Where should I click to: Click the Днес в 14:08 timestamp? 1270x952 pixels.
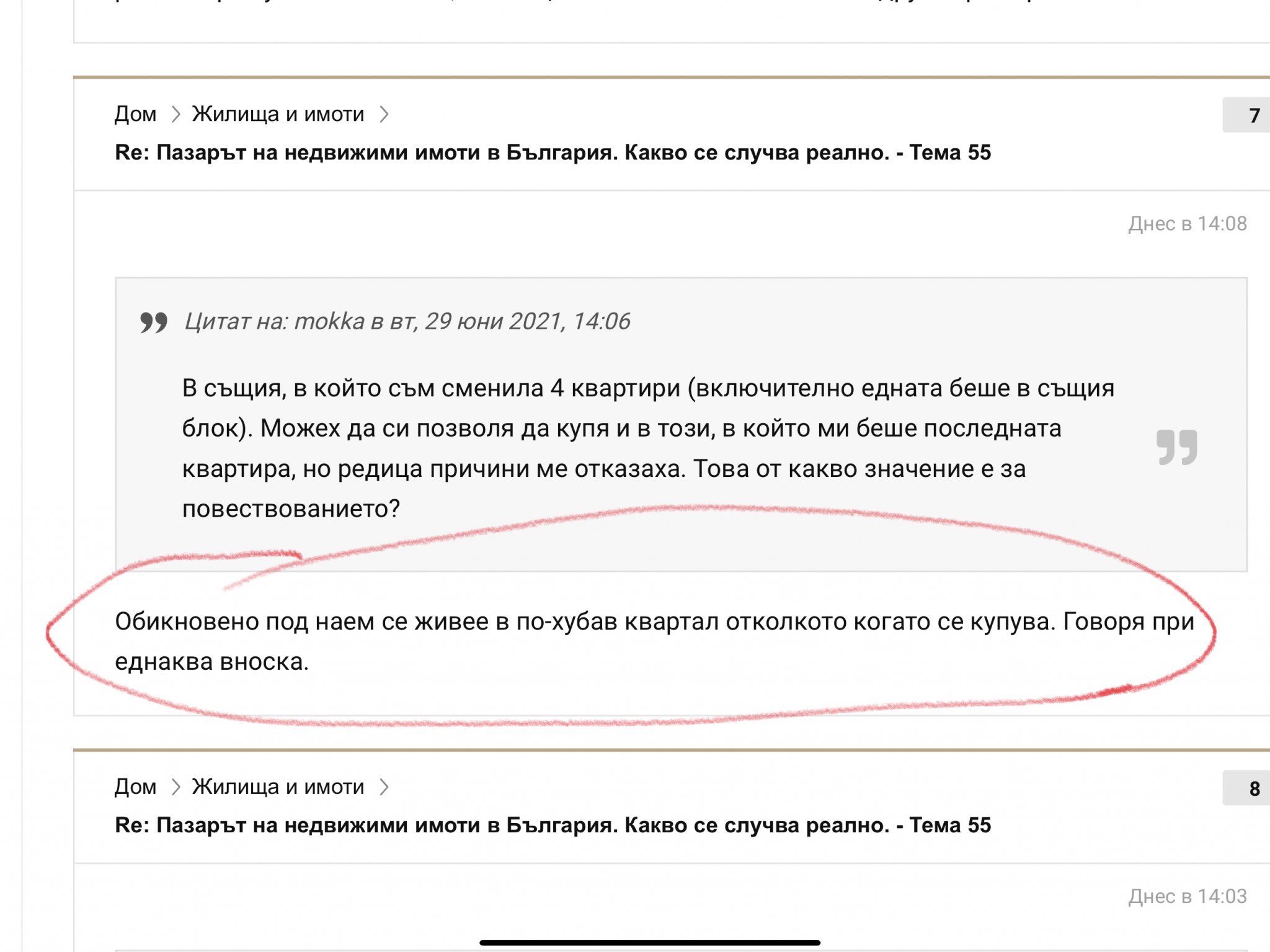pos(1187,224)
